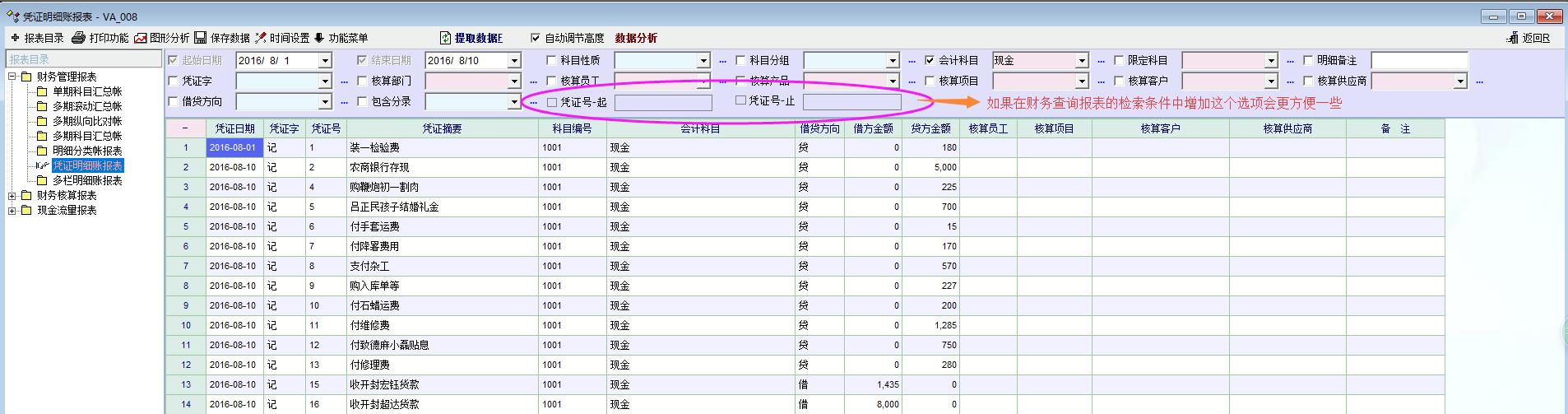The height and width of the screenshot is (414, 1568).
Task: Click the 明细备注 text input field
Action: [1419, 61]
